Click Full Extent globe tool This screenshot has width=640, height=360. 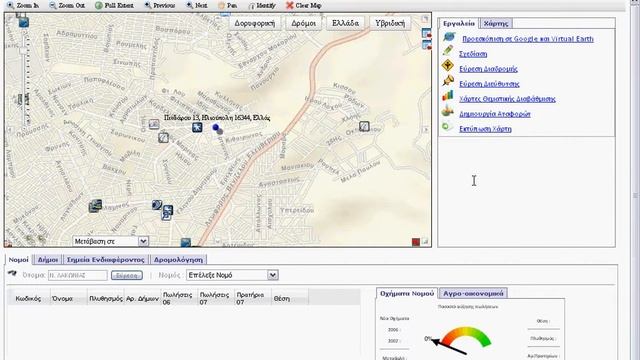(114, 5)
